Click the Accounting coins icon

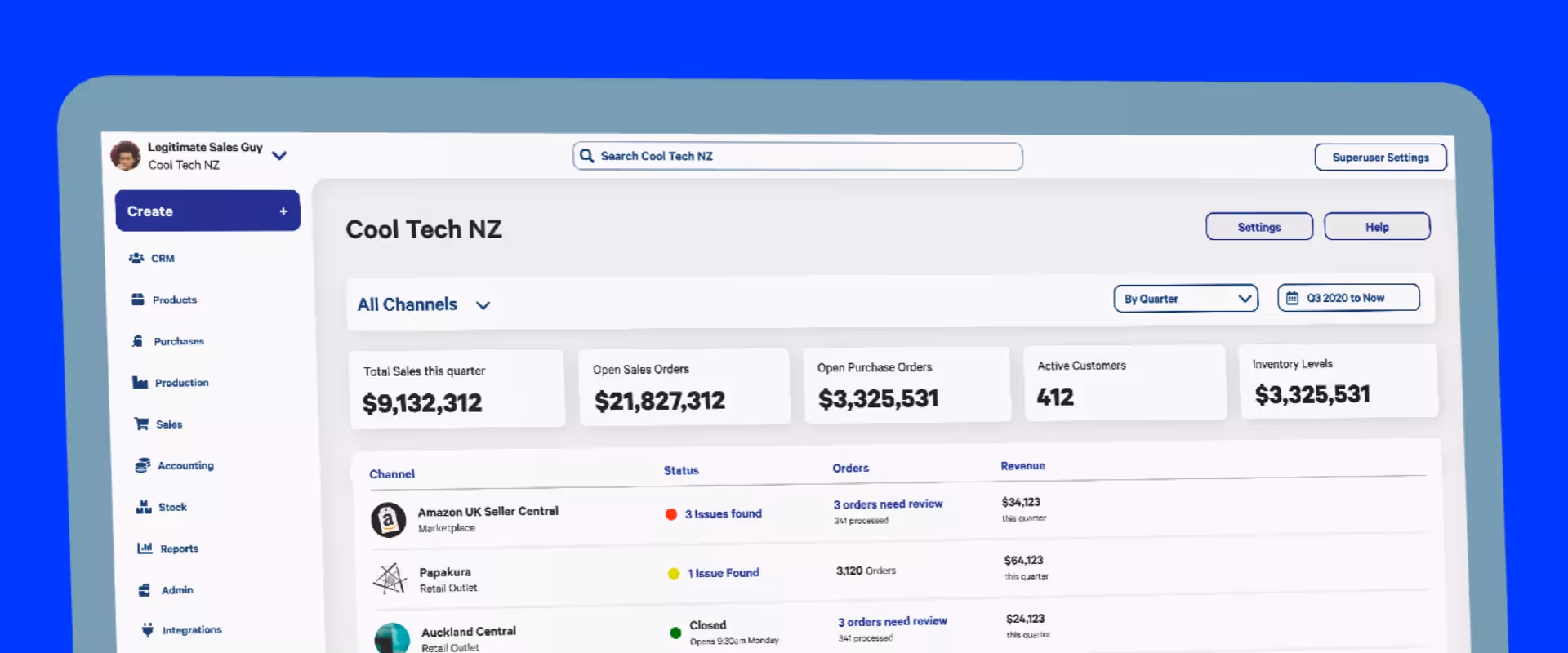[x=143, y=465]
